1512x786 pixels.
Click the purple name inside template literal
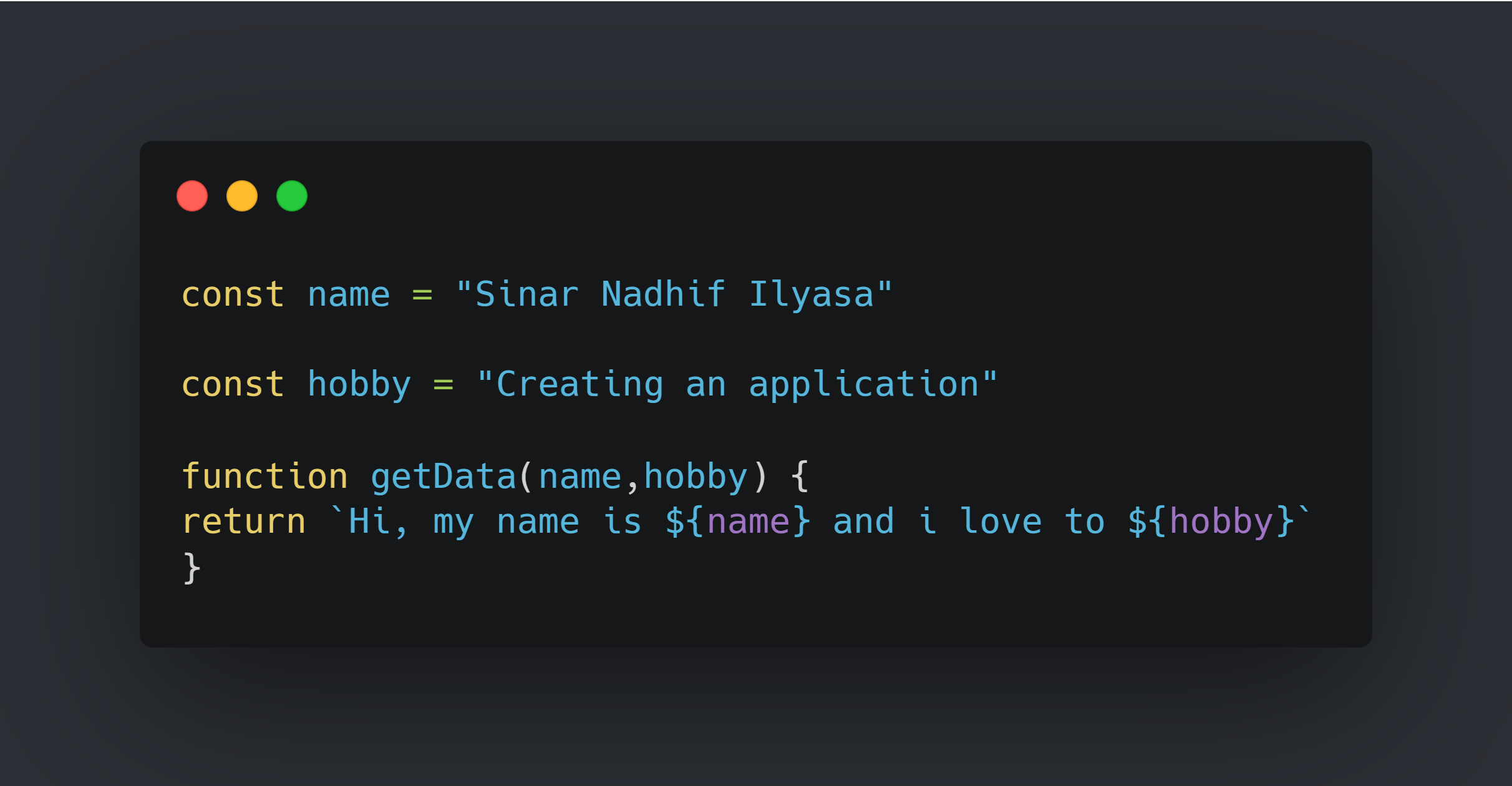tap(749, 522)
